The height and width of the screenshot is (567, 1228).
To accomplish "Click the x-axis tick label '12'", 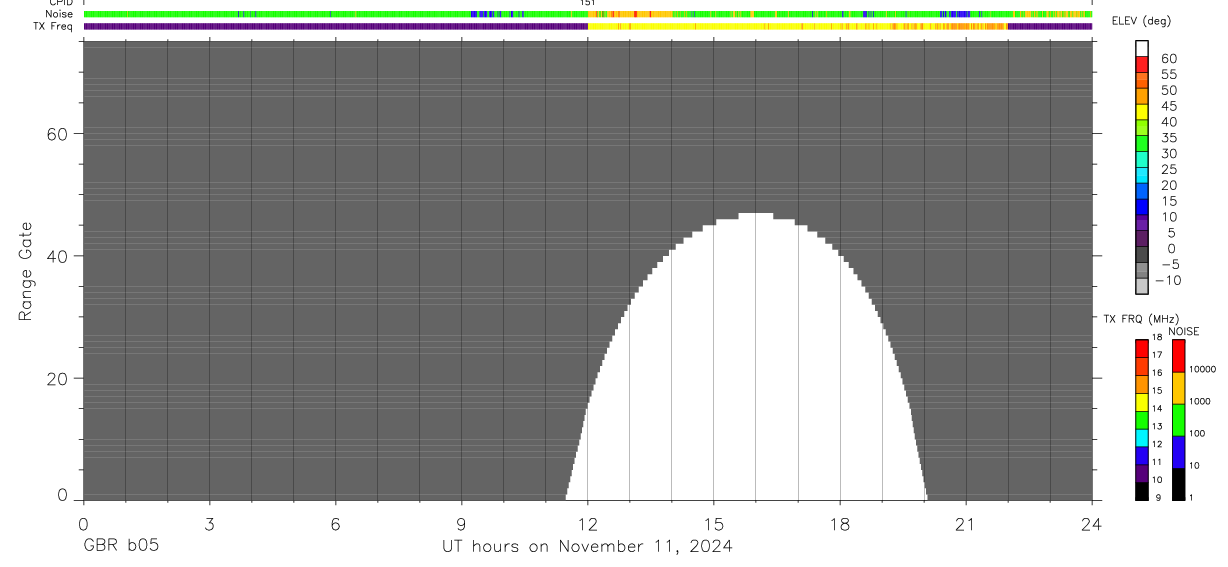I will point(588,524).
